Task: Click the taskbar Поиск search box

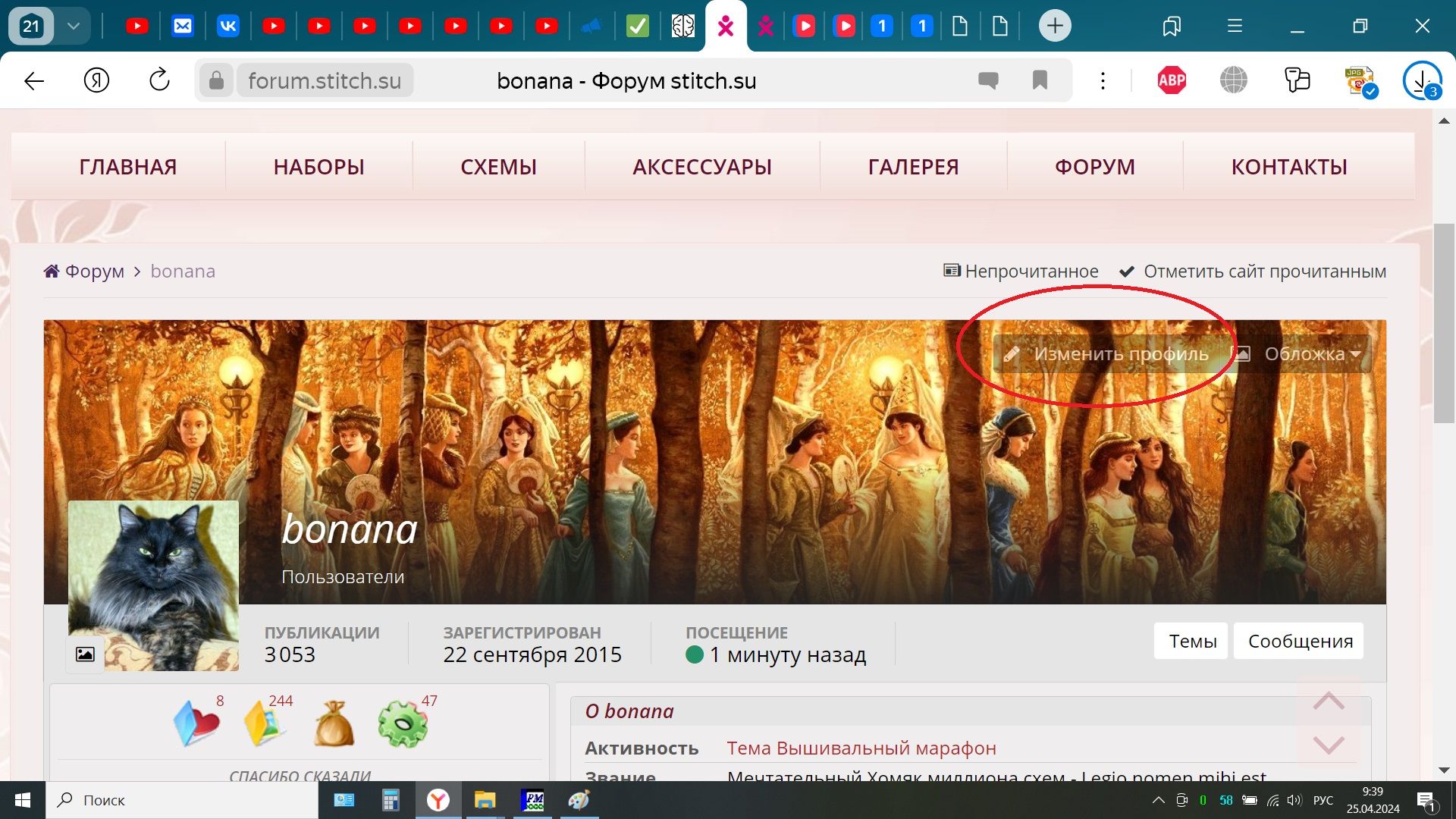Action: coord(182,800)
